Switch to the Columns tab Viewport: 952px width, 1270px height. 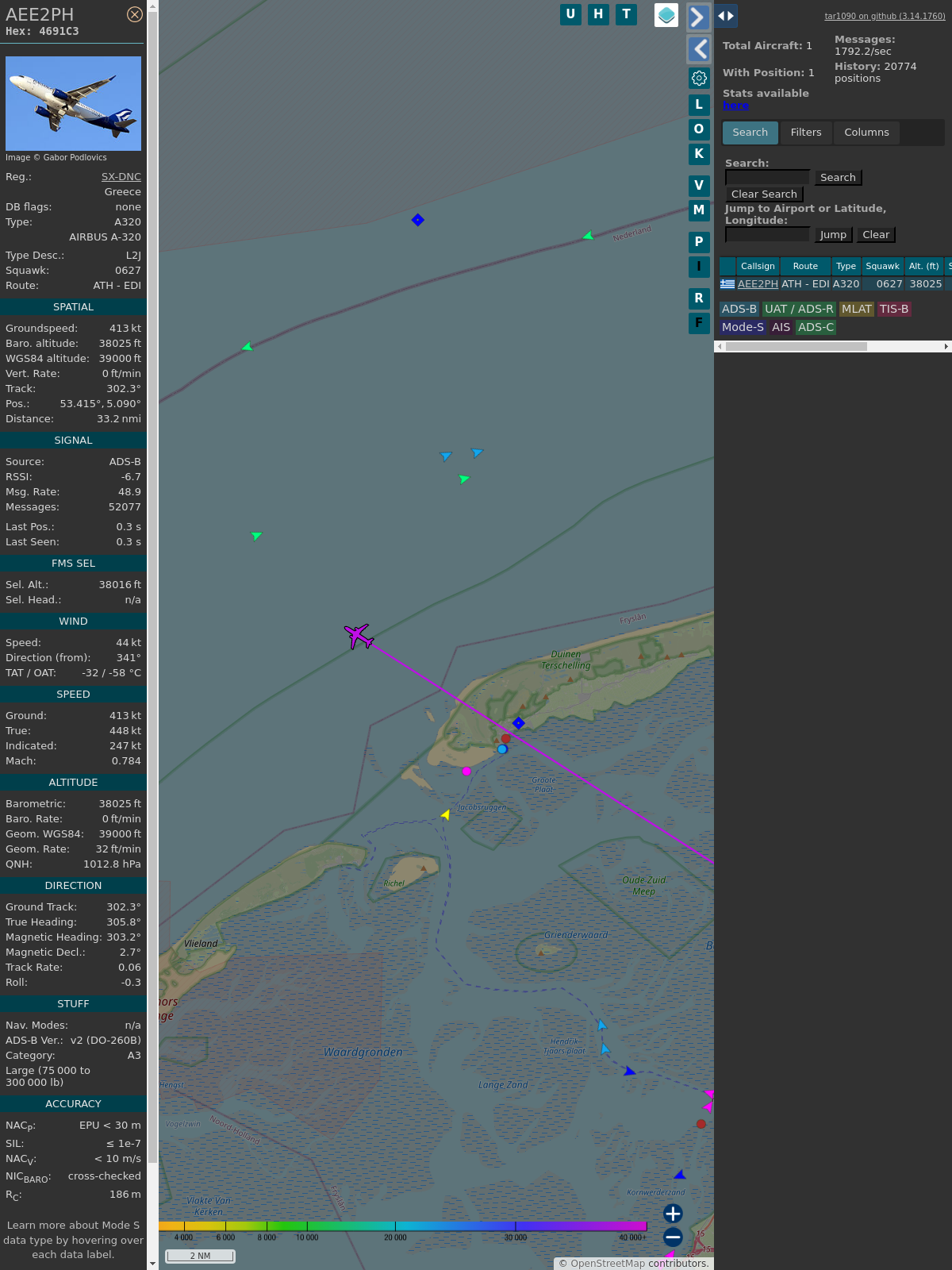tap(866, 133)
